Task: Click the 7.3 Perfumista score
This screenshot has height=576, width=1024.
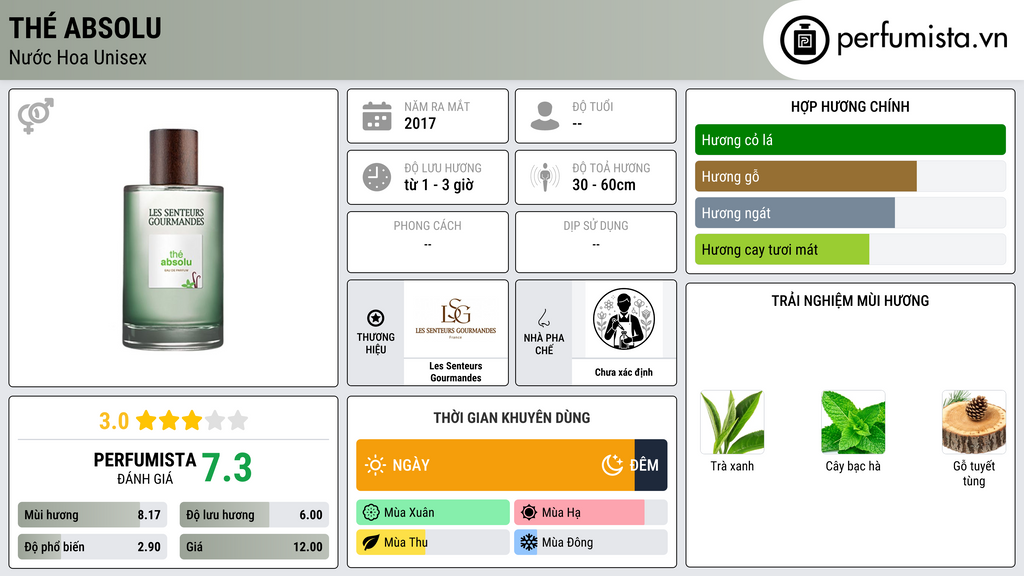Action: [227, 468]
